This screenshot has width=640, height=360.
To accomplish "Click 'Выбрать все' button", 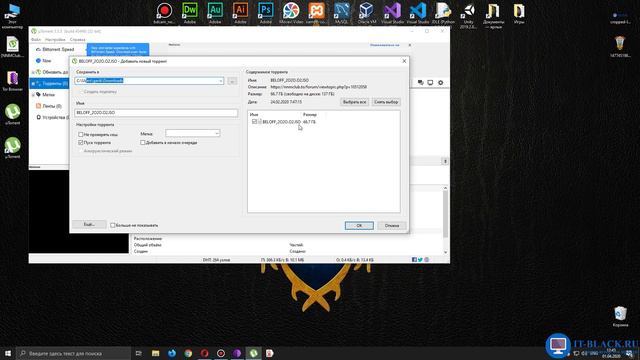I will click(354, 102).
